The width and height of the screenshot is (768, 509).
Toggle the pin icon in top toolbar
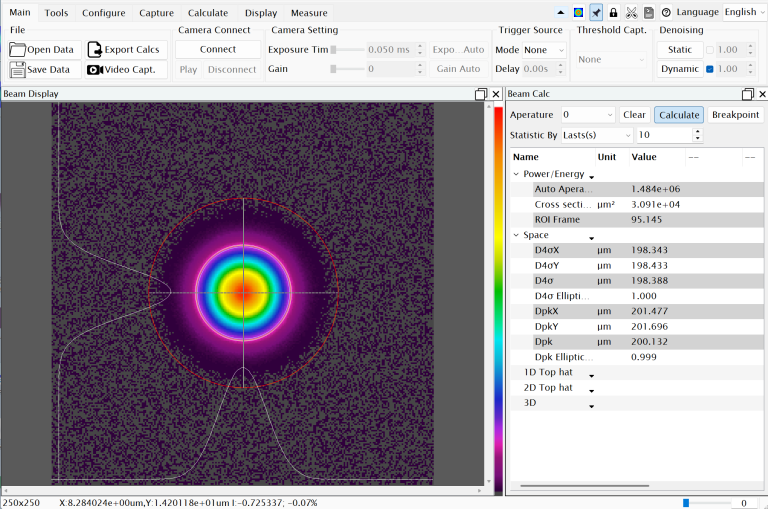tap(596, 12)
